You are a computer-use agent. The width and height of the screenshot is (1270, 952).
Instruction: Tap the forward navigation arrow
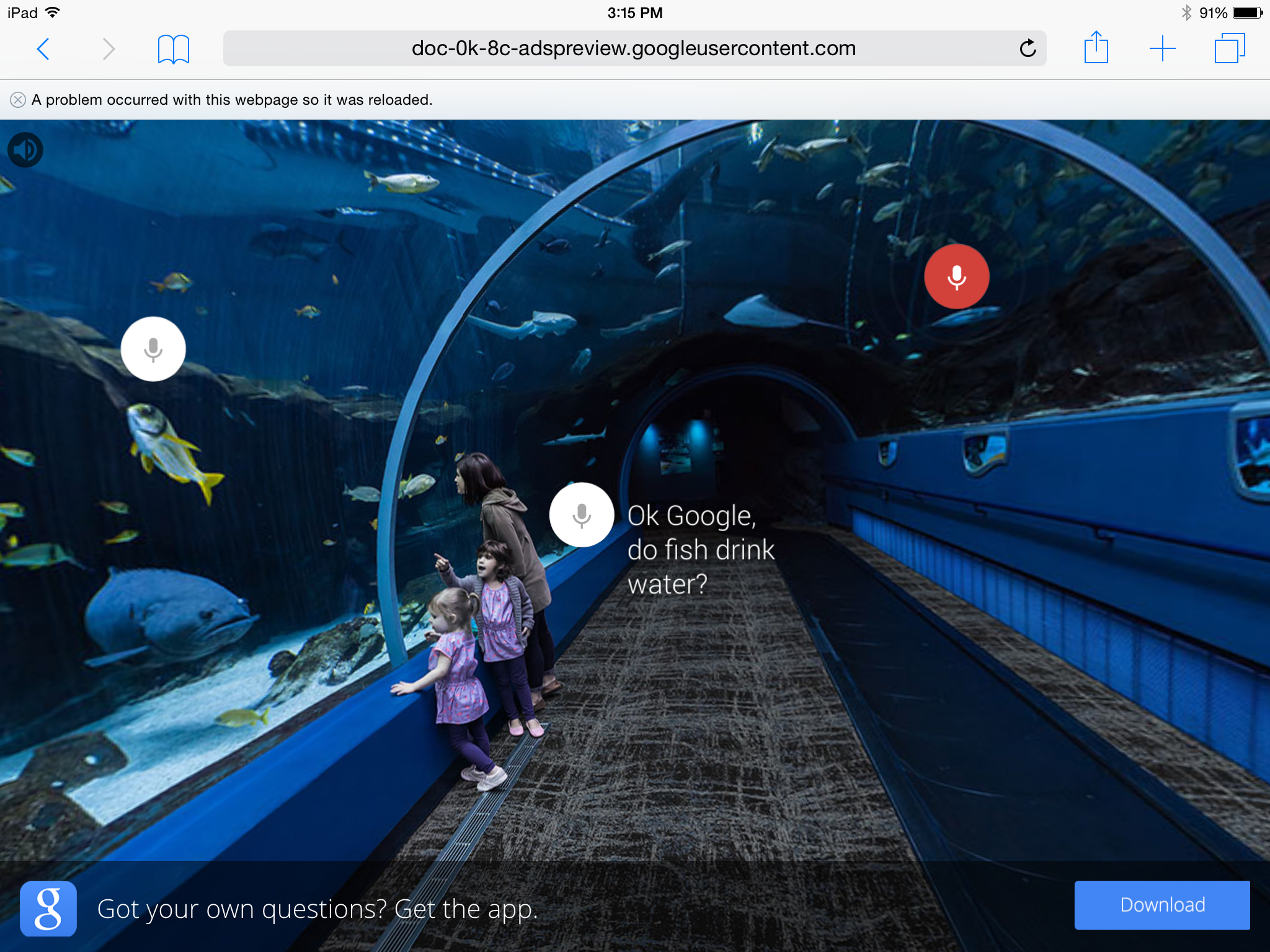(109, 49)
